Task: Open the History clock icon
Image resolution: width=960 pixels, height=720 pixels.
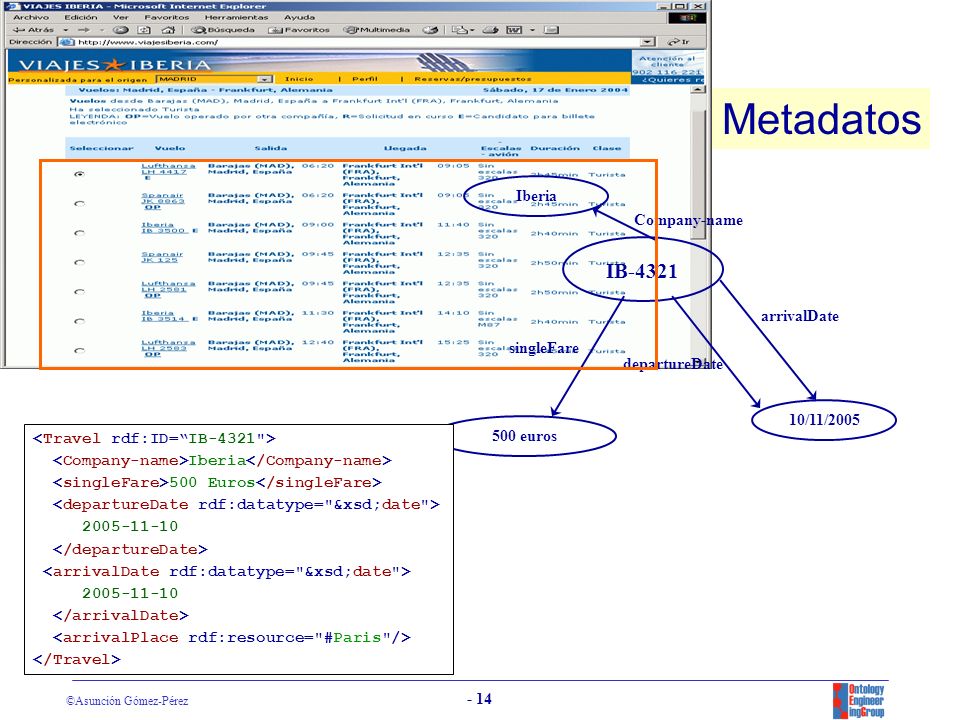Action: click(x=431, y=29)
